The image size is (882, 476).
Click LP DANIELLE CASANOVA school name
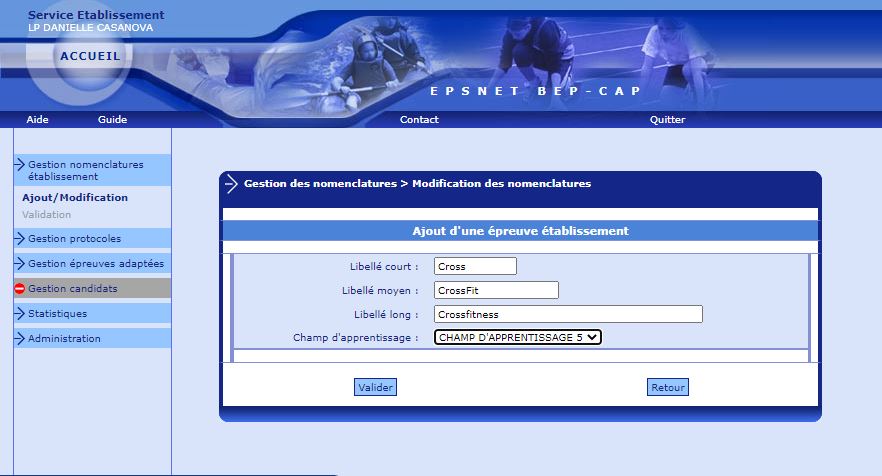point(91,28)
